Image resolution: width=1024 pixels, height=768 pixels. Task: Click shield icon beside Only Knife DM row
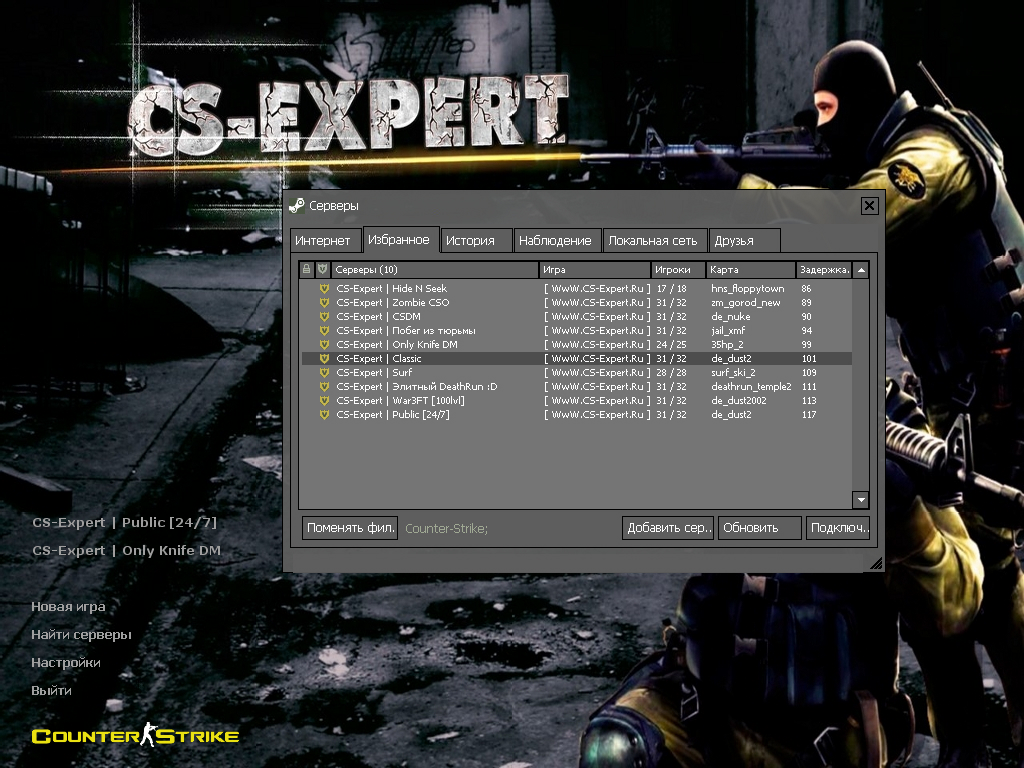[x=324, y=345]
